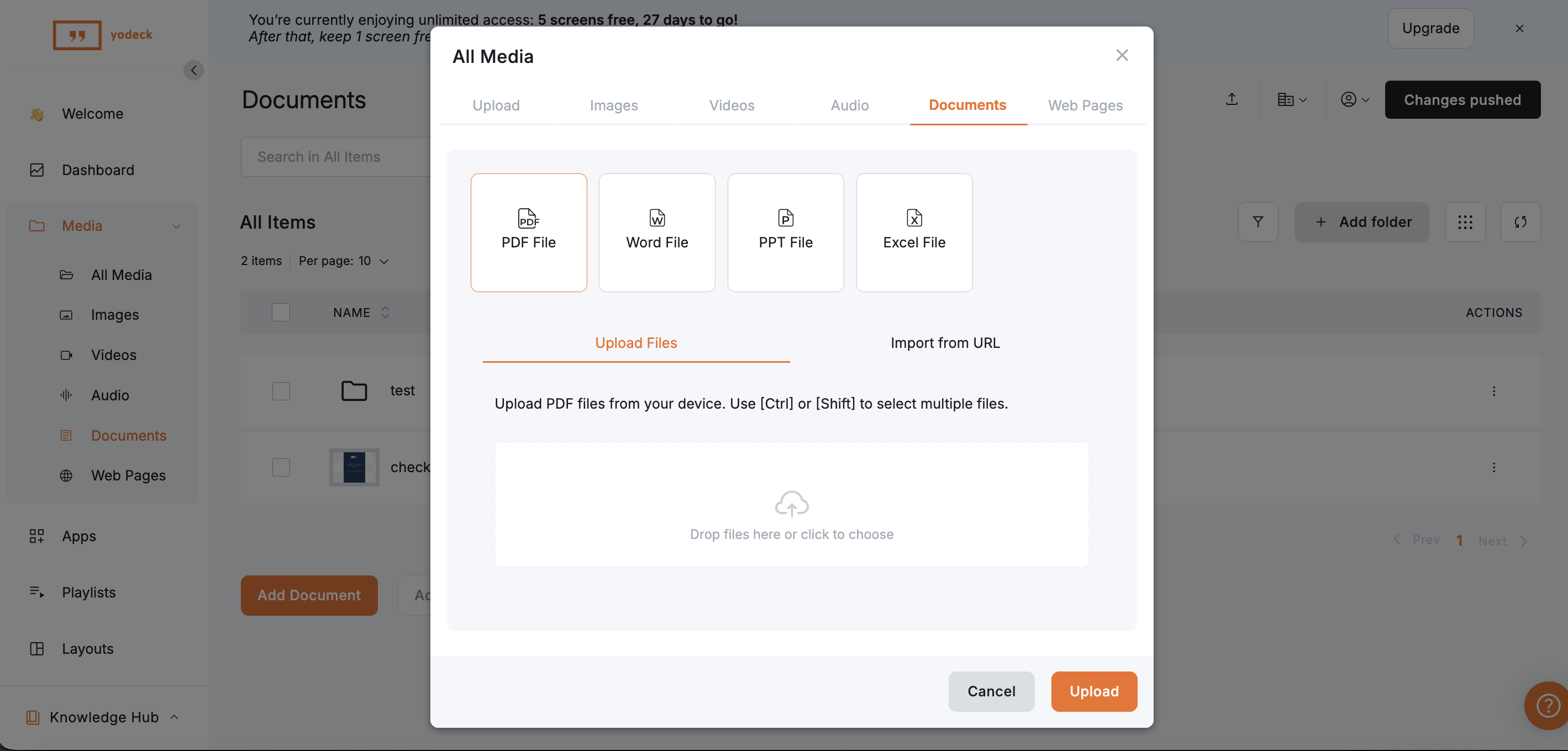1568x751 pixels.
Task: Check the select-all checkbox in header
Action: coord(281,312)
